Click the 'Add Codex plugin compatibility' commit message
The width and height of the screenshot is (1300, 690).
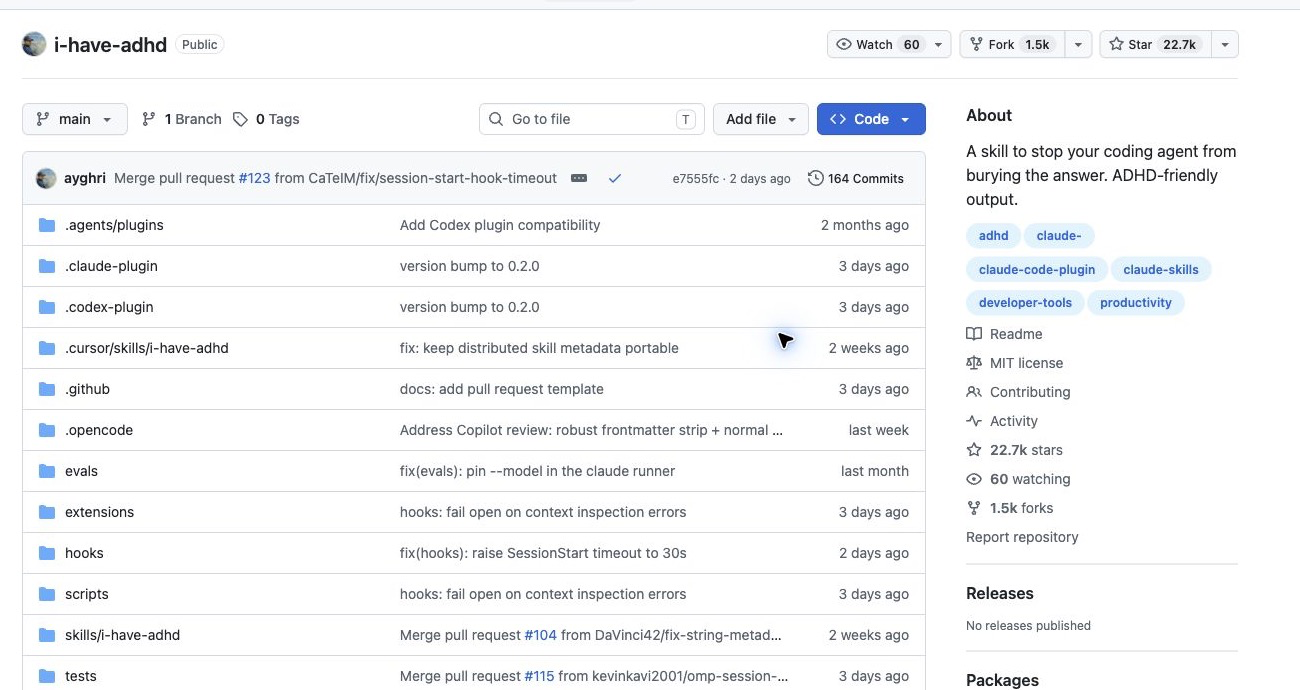(x=500, y=225)
